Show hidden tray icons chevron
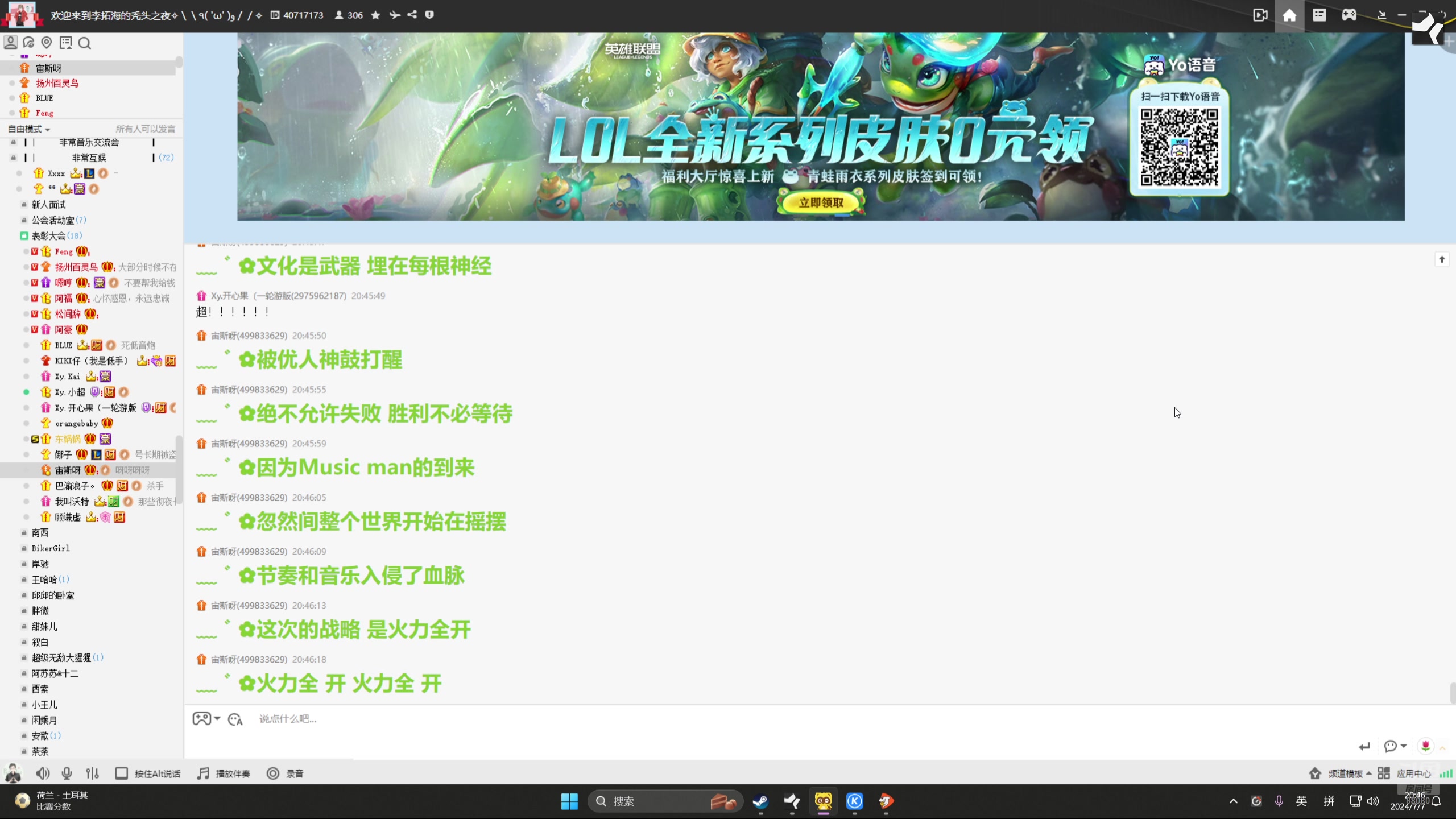The image size is (1456, 819). [1233, 801]
